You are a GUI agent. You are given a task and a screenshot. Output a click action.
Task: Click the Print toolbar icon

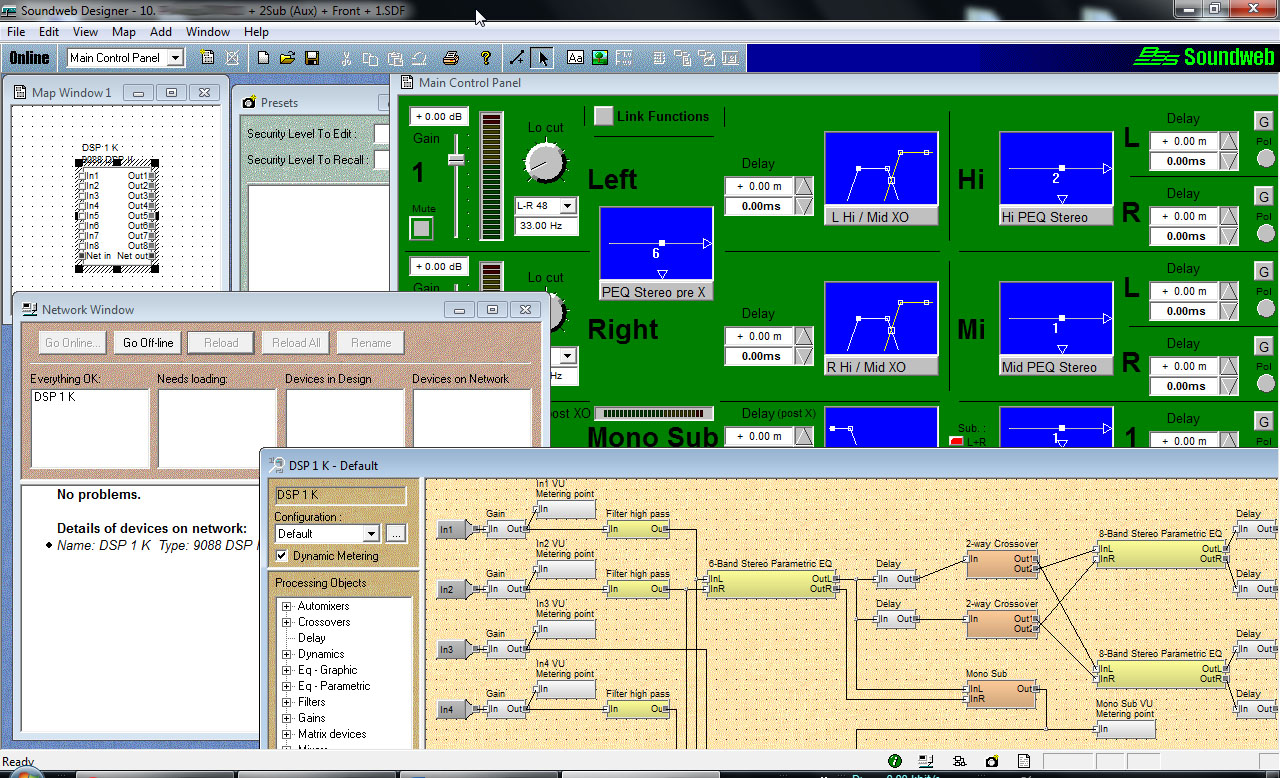[x=451, y=58]
